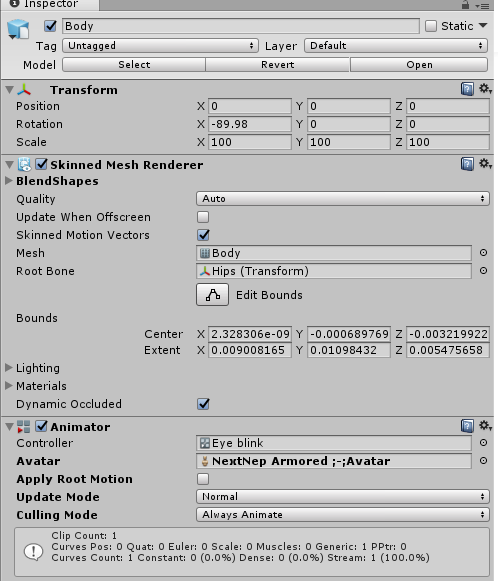498x581 pixels.
Task: Open the Tag dropdown showing Untagged
Action: coord(160,46)
